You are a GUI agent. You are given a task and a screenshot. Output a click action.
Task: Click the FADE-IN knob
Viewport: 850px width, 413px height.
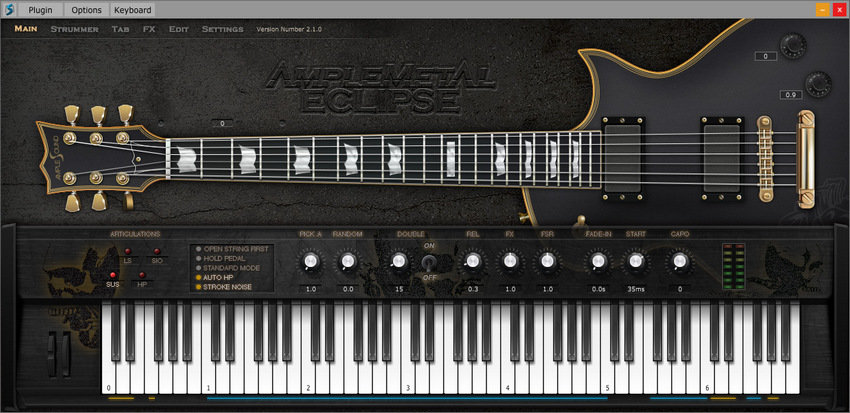598,261
